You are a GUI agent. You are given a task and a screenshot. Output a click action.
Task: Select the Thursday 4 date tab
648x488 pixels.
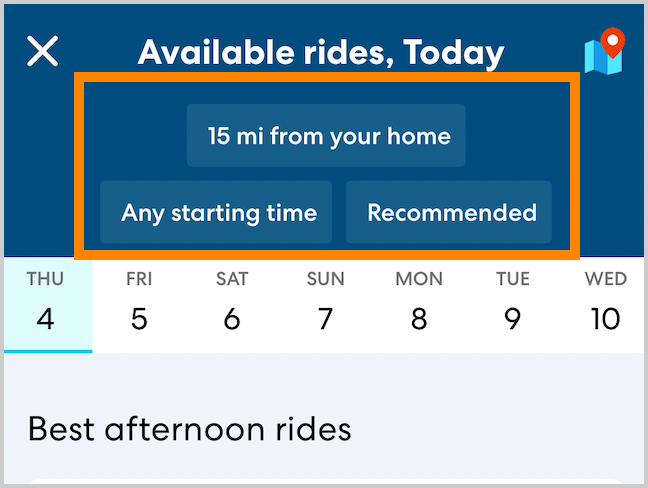pos(46,304)
